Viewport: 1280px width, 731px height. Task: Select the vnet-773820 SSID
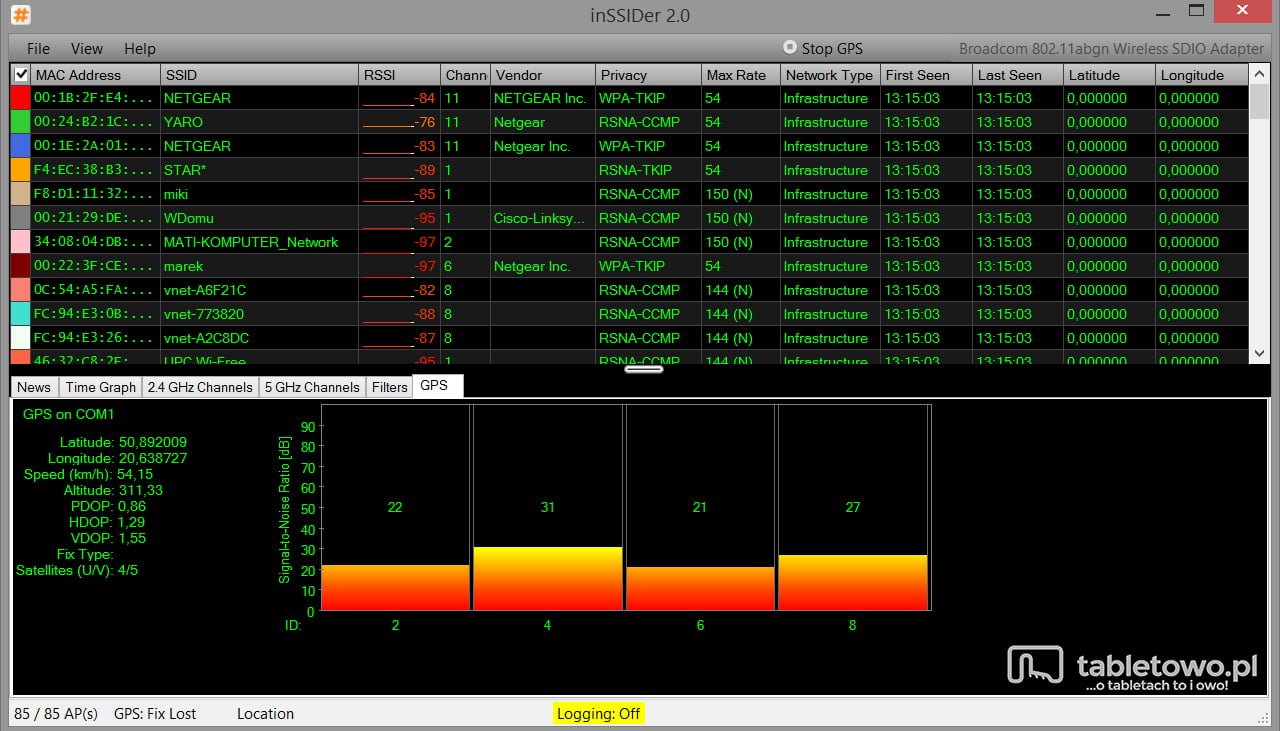pyautogui.click(x=204, y=314)
